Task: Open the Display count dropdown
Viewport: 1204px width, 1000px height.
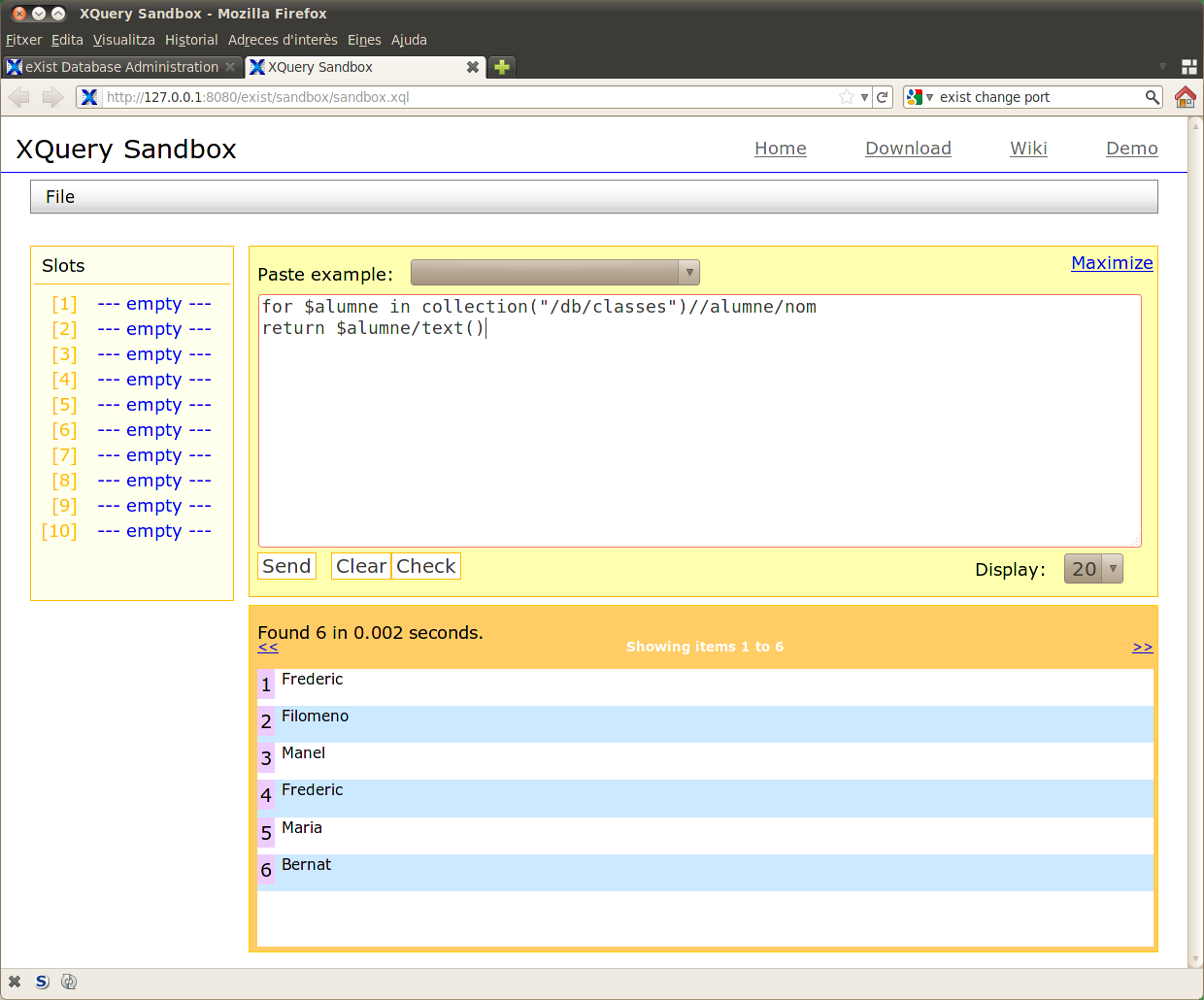Action: pyautogui.click(x=1093, y=569)
